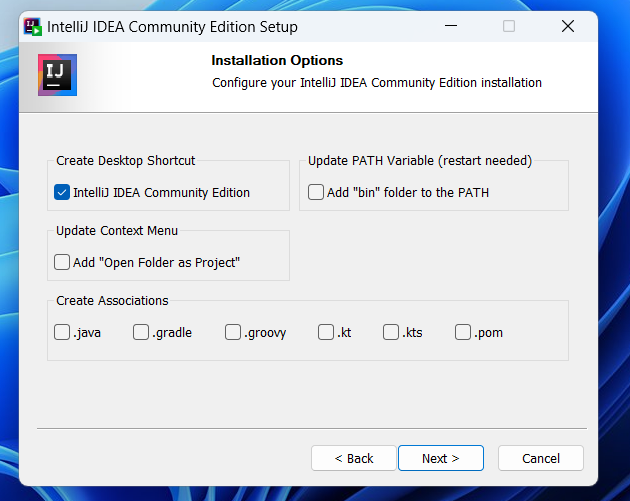
Task: Click the "Update PATH Variable (restart needed)" label
Action: [x=420, y=160]
